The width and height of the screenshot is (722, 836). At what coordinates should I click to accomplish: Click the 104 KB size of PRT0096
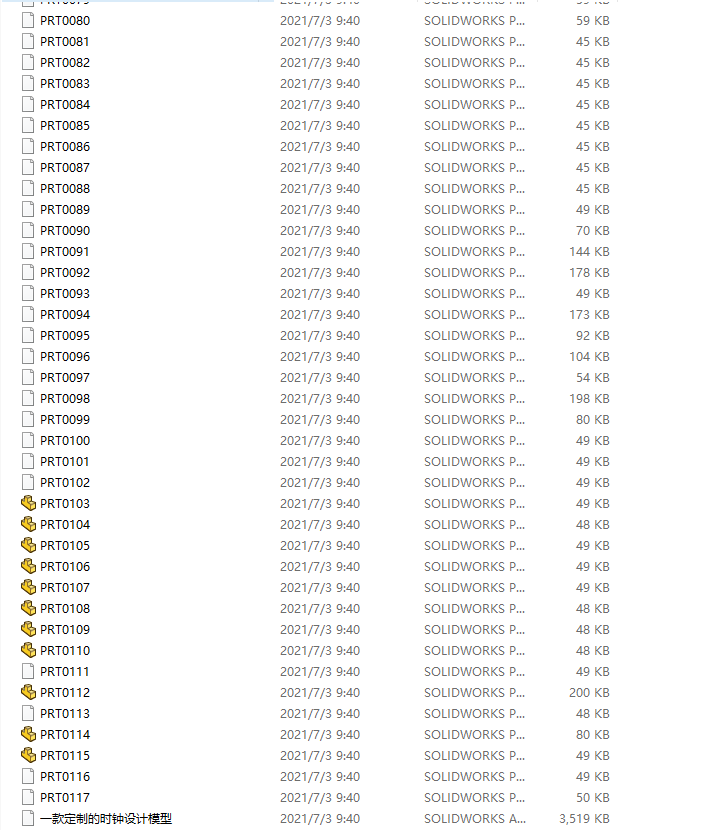pos(589,357)
